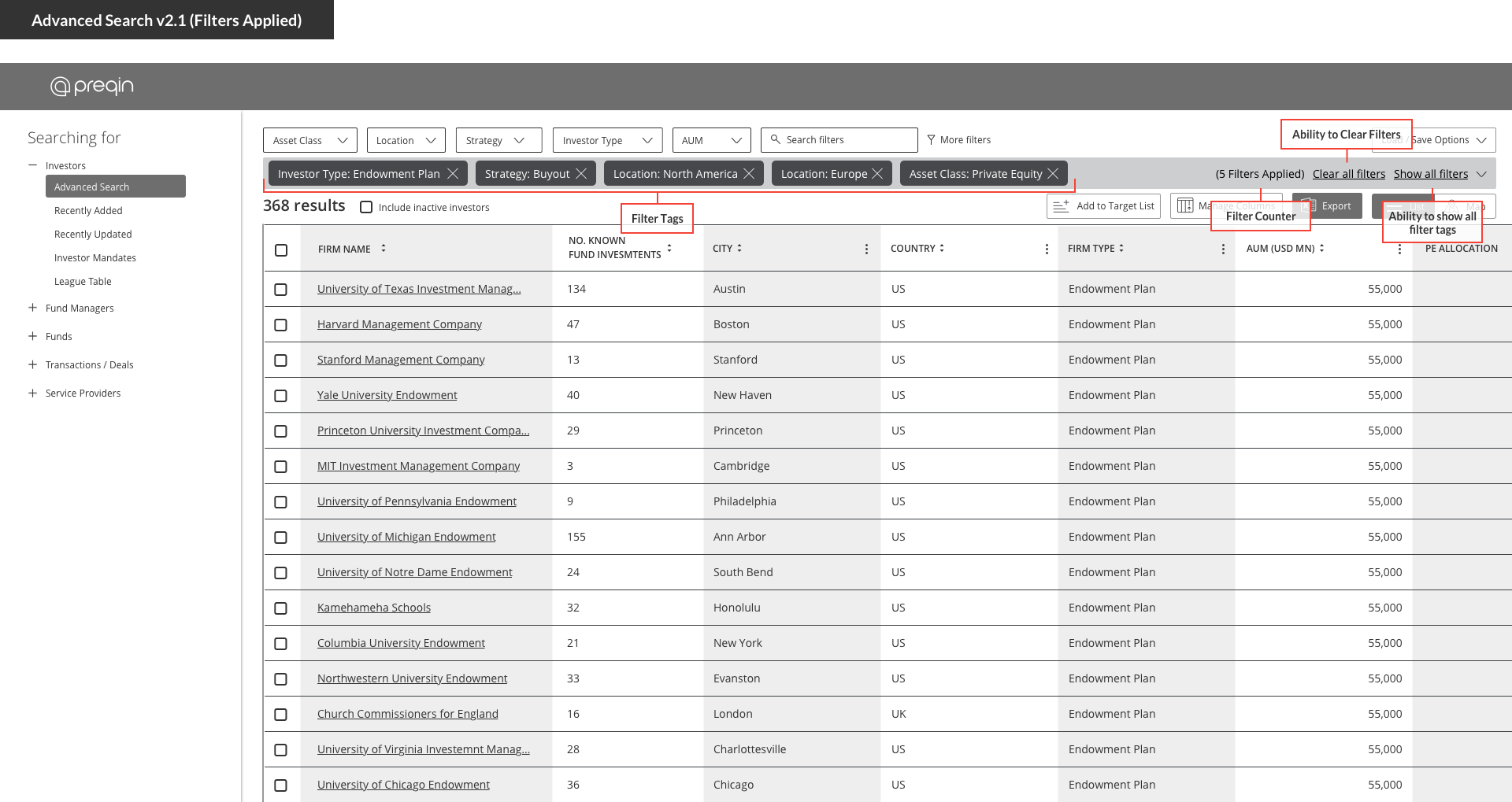
Task: Expand Fund Managers in the sidebar
Action: [32, 308]
